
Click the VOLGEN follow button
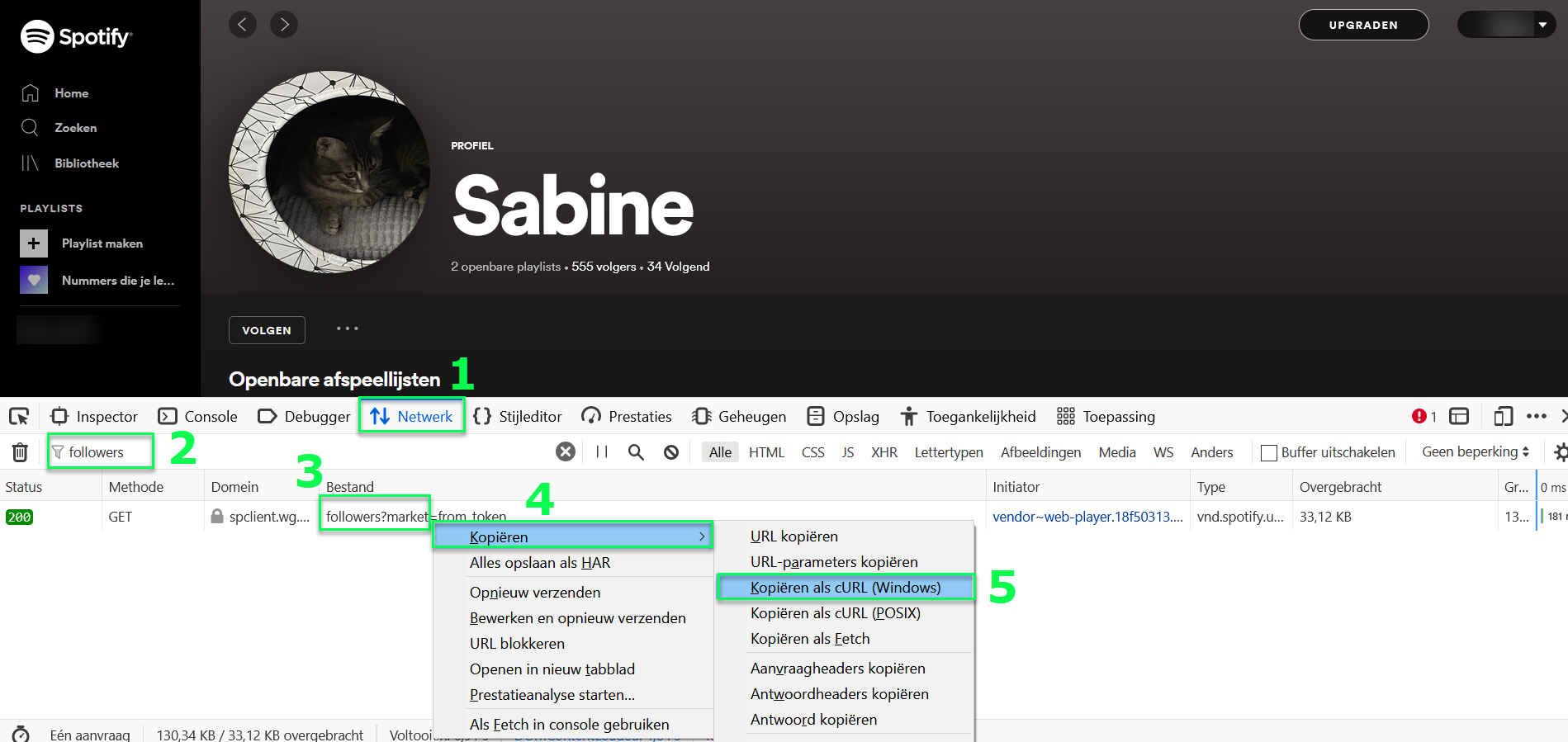pyautogui.click(x=267, y=330)
